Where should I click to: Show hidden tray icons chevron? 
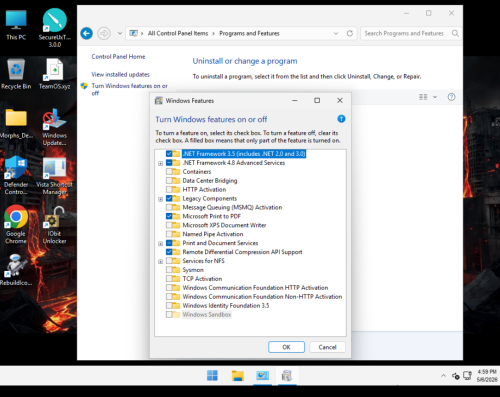(x=443, y=376)
